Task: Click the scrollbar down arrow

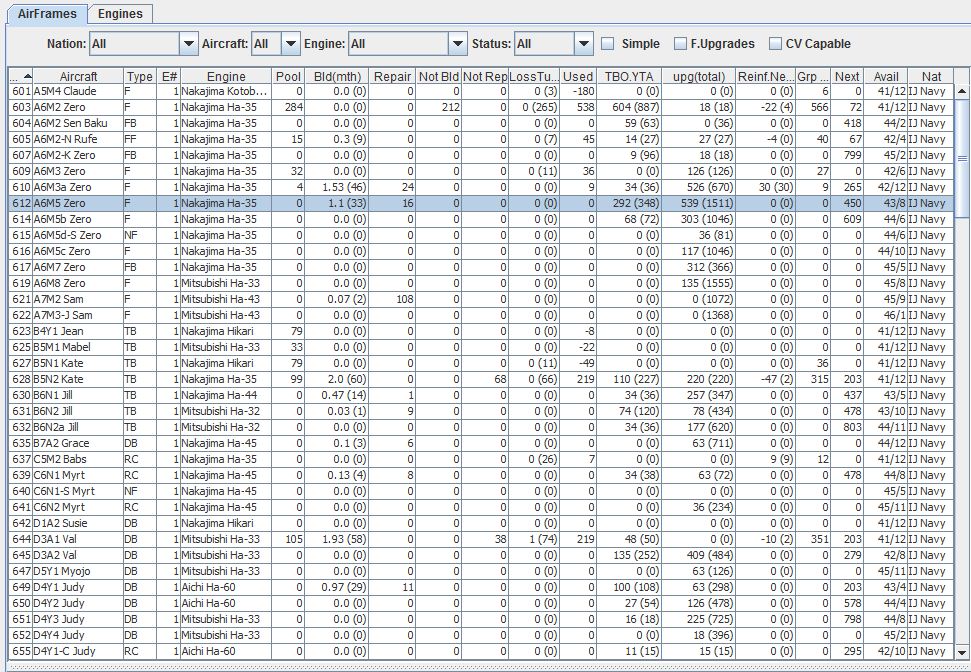Action: 962,652
